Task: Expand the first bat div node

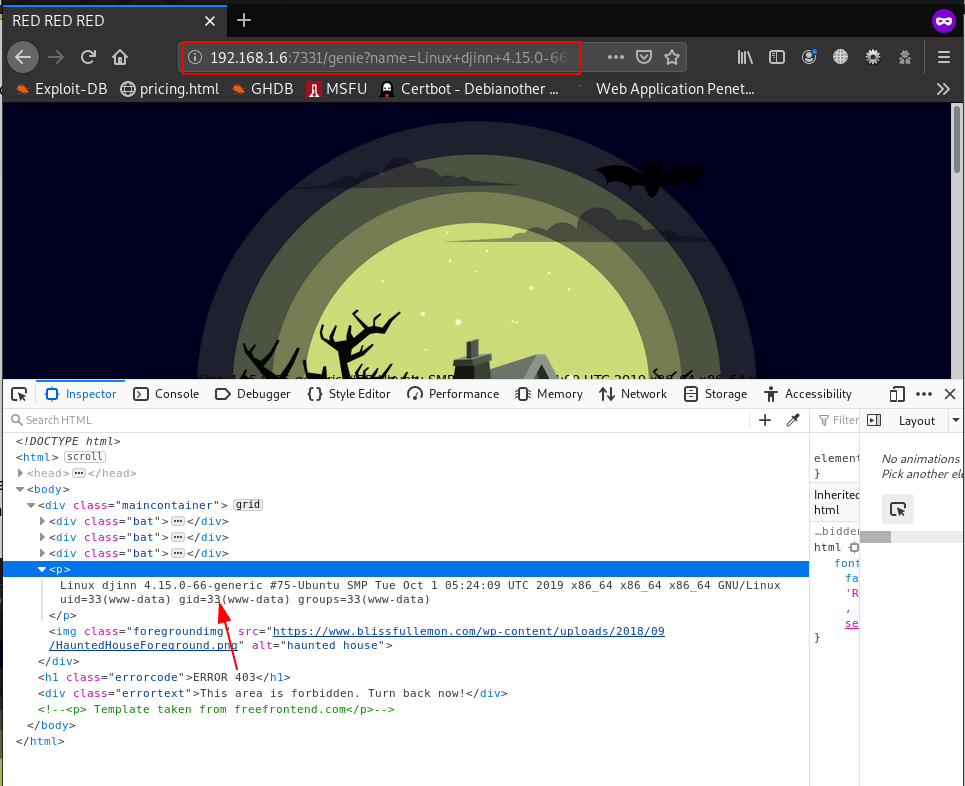Action: 42,521
